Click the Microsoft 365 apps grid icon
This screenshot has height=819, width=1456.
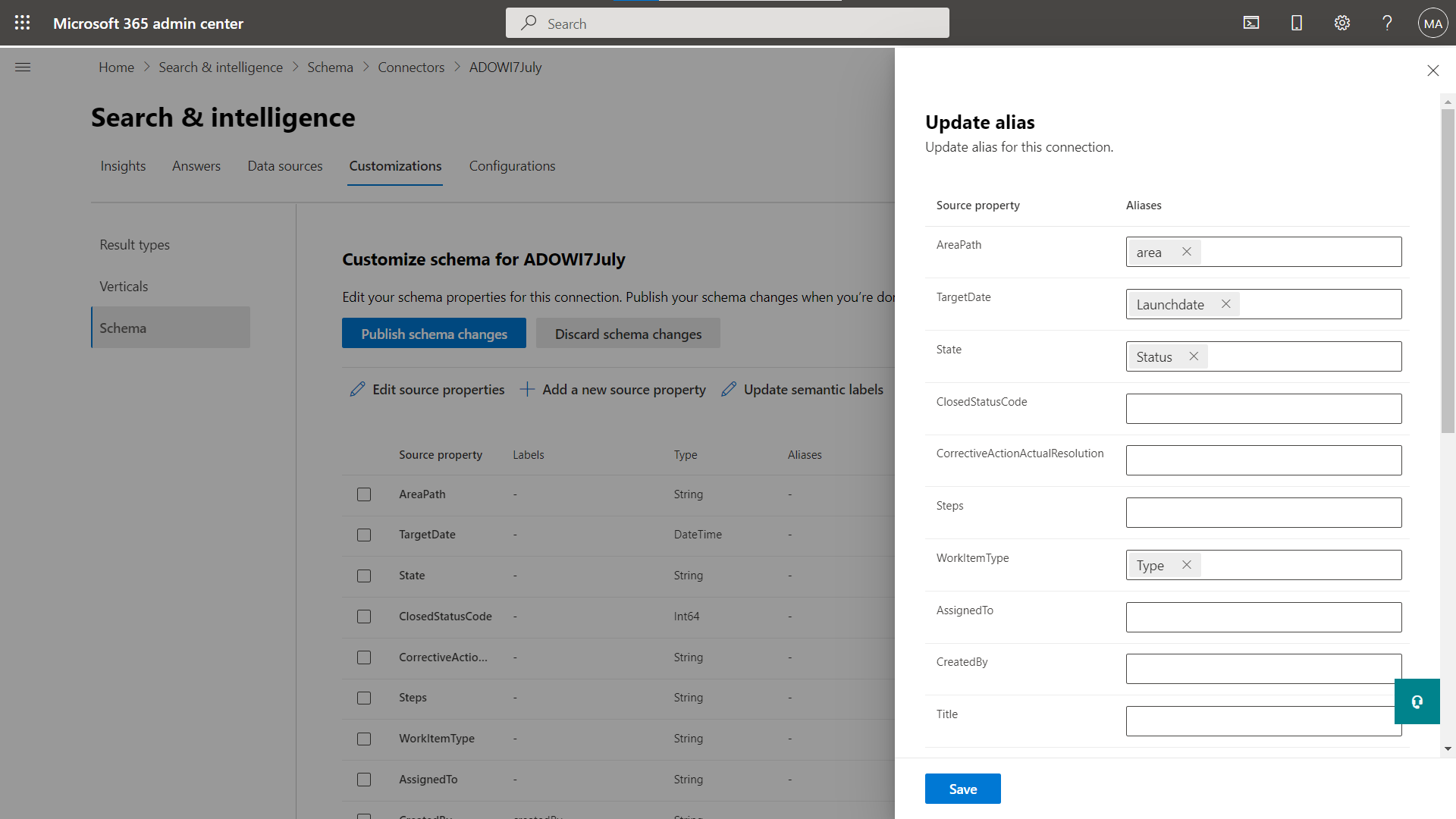tap(22, 22)
